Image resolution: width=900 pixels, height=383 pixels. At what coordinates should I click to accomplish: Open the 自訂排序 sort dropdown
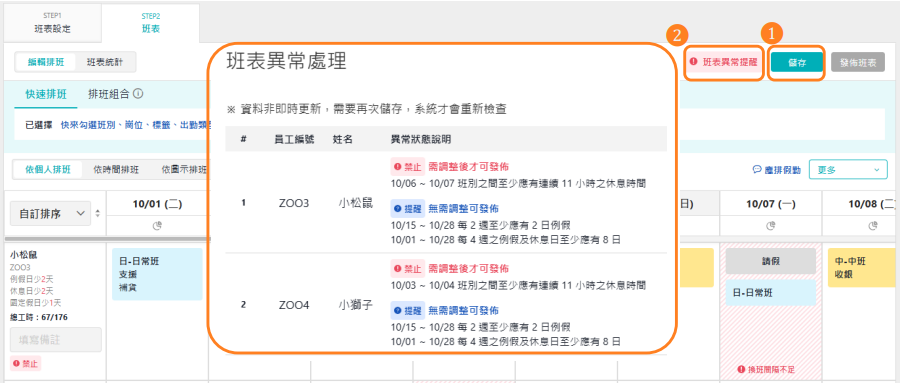[50, 213]
